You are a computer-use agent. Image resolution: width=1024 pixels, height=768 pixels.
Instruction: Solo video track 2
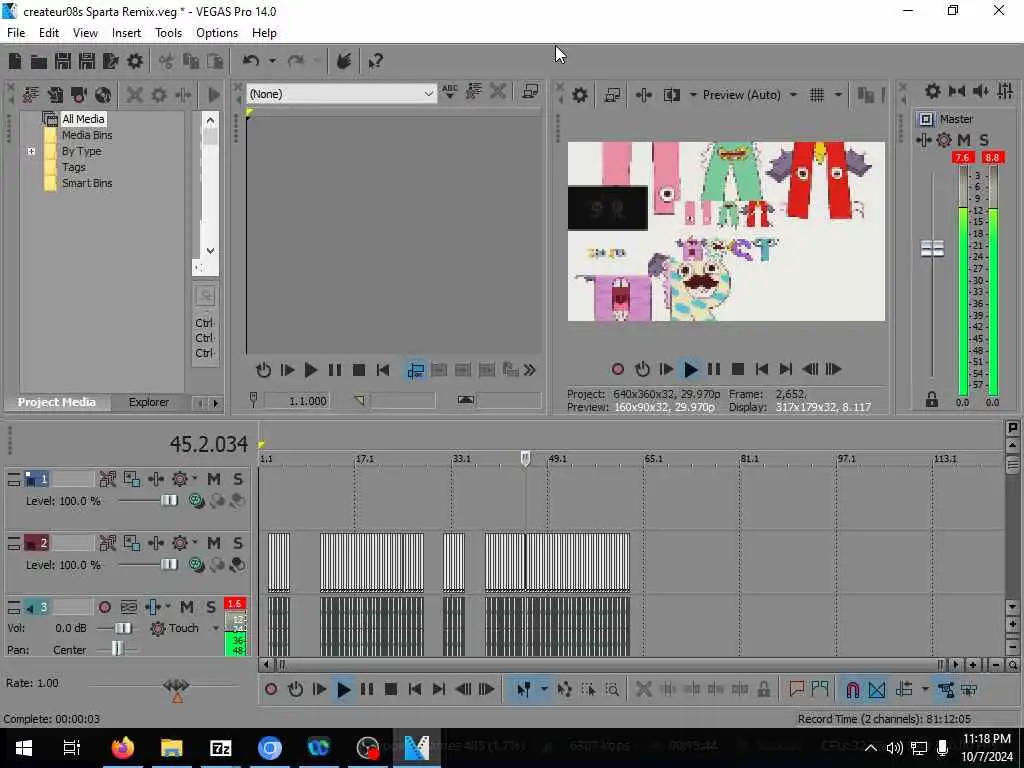pos(238,543)
